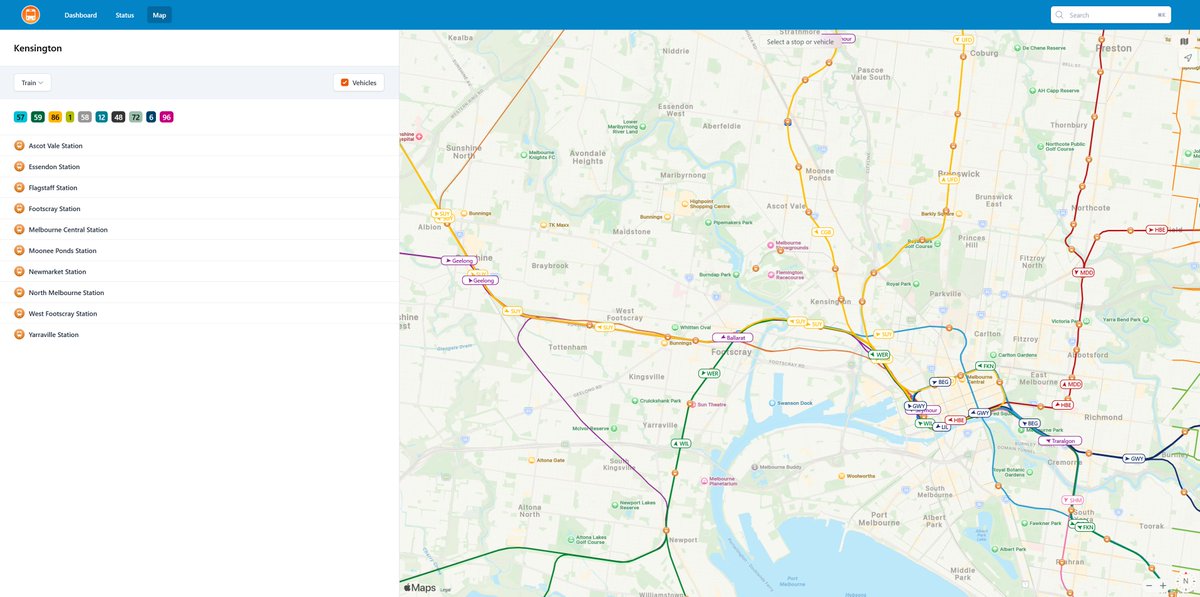The image size is (1200, 597).
Task: Choose West Footscray Station entry
Action: pyautogui.click(x=199, y=314)
